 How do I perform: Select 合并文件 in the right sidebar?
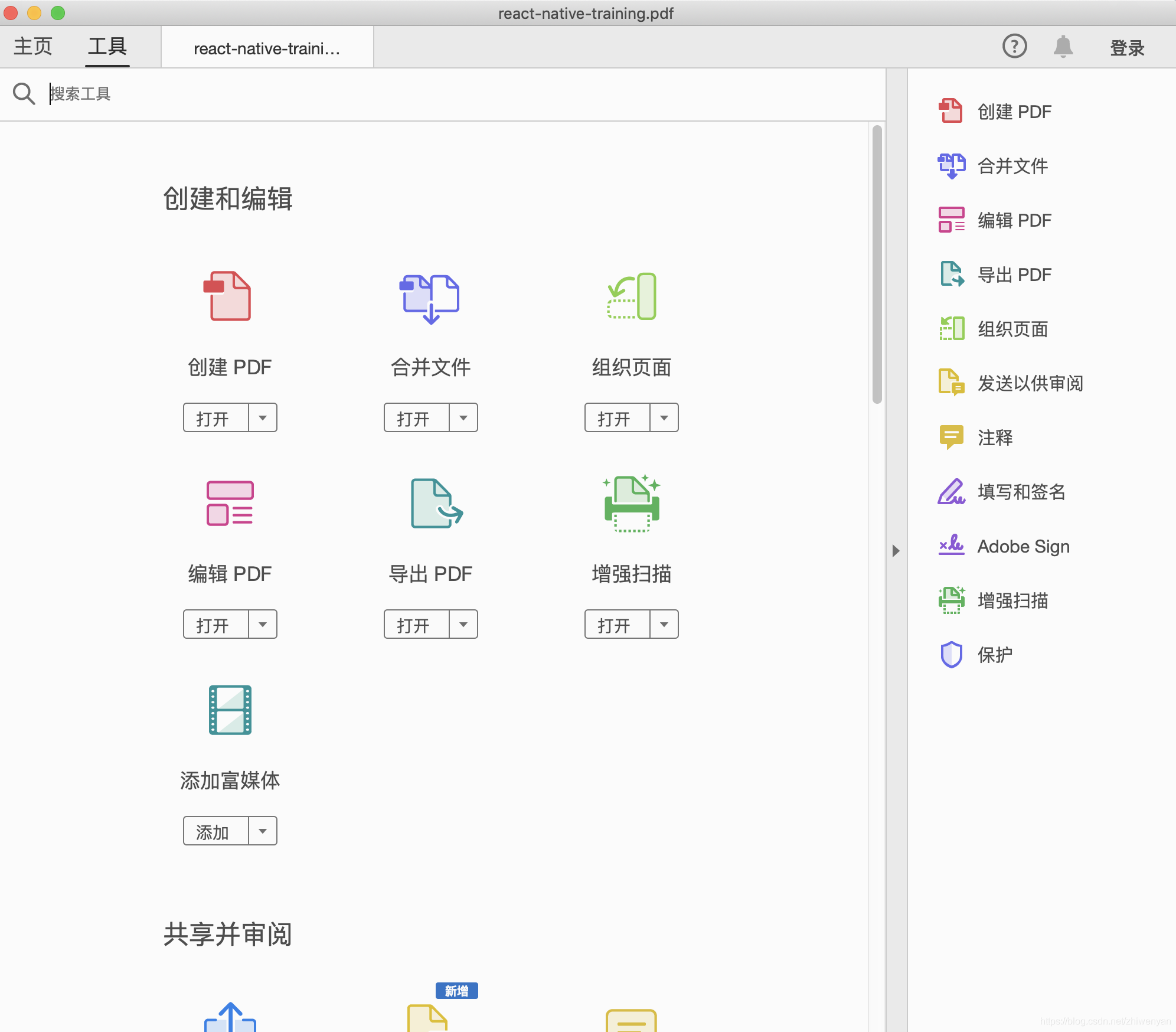point(994,166)
